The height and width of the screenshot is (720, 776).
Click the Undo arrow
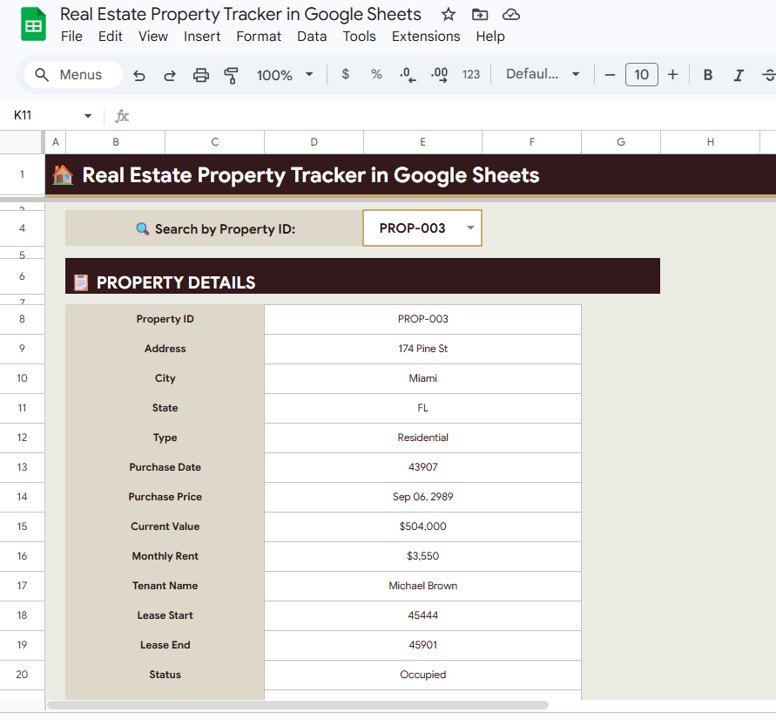coord(139,75)
